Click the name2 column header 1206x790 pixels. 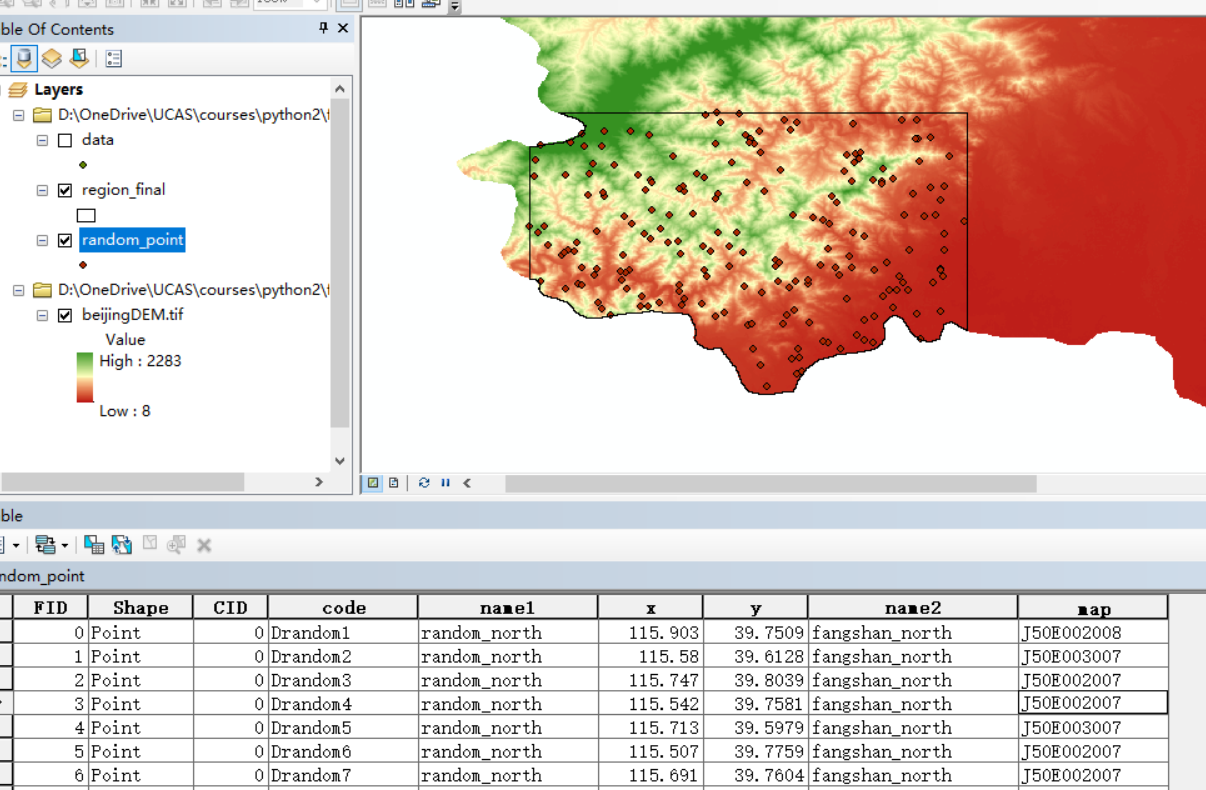click(x=913, y=607)
